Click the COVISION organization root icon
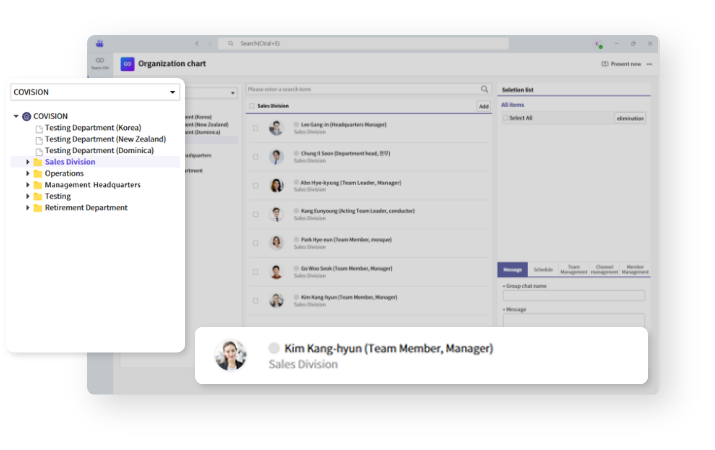The image size is (715, 450). click(x=26, y=116)
